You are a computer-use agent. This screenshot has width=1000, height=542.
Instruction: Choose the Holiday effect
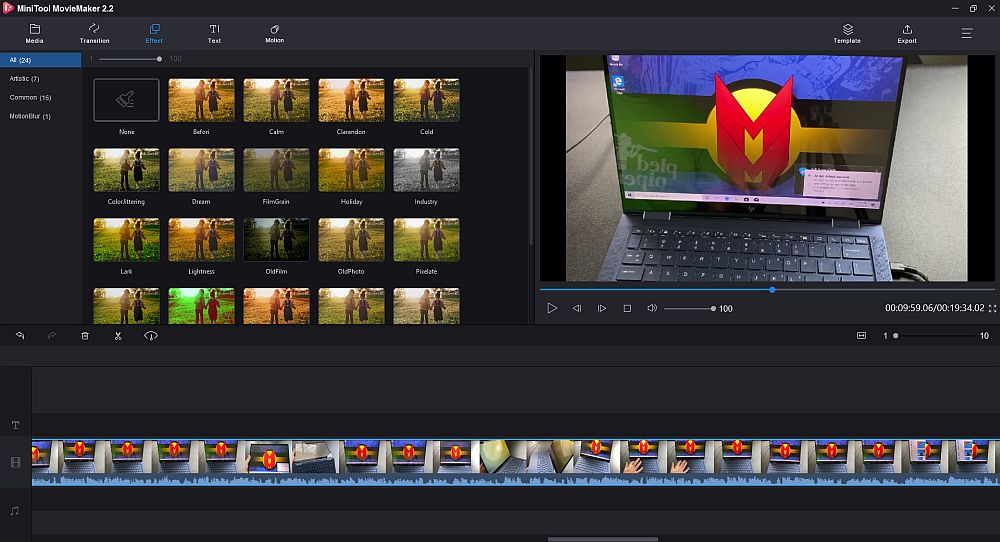[x=351, y=170]
